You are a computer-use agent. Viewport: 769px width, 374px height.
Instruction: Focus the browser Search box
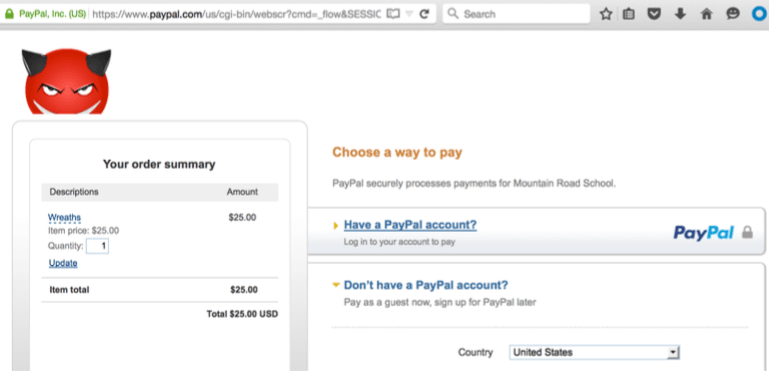tap(516, 14)
